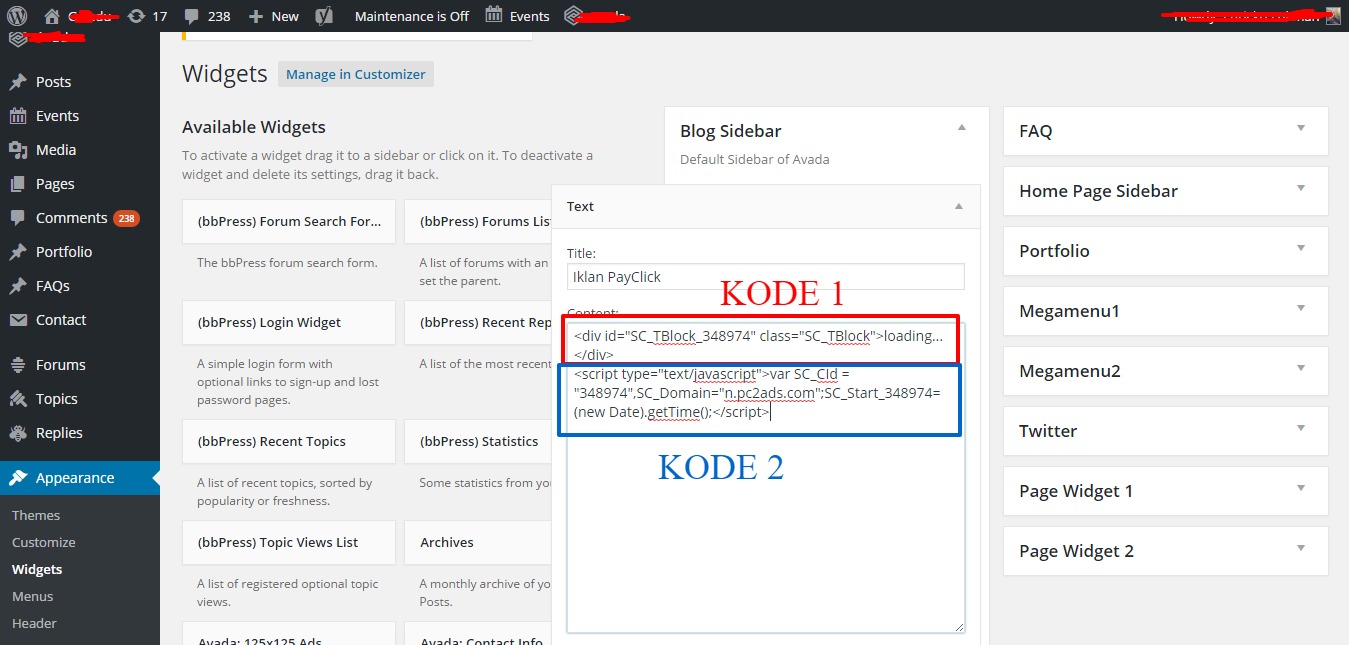Open Themes submenu item

[36, 515]
